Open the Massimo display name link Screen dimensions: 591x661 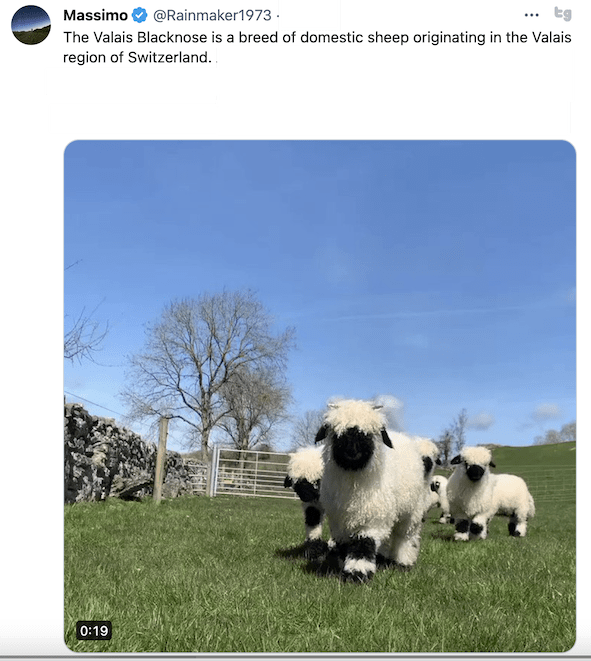96,16
